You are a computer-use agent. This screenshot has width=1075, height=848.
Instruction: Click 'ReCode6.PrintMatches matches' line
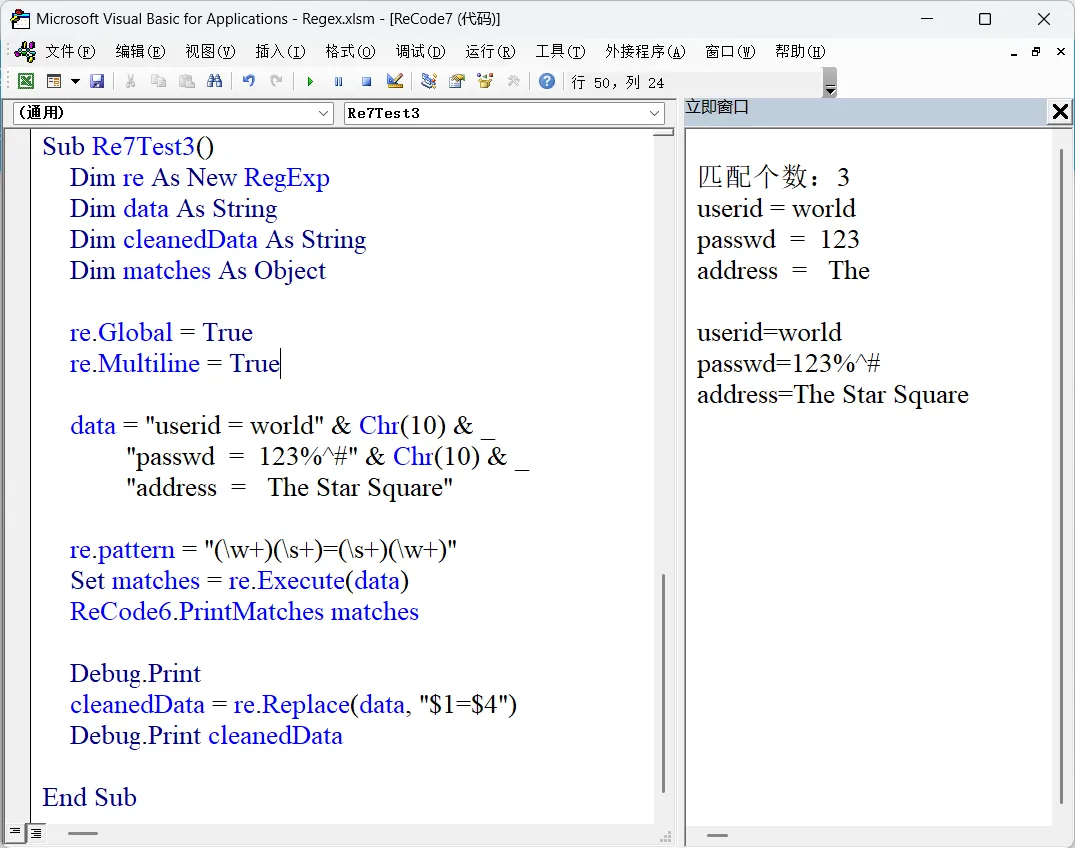tap(244, 611)
